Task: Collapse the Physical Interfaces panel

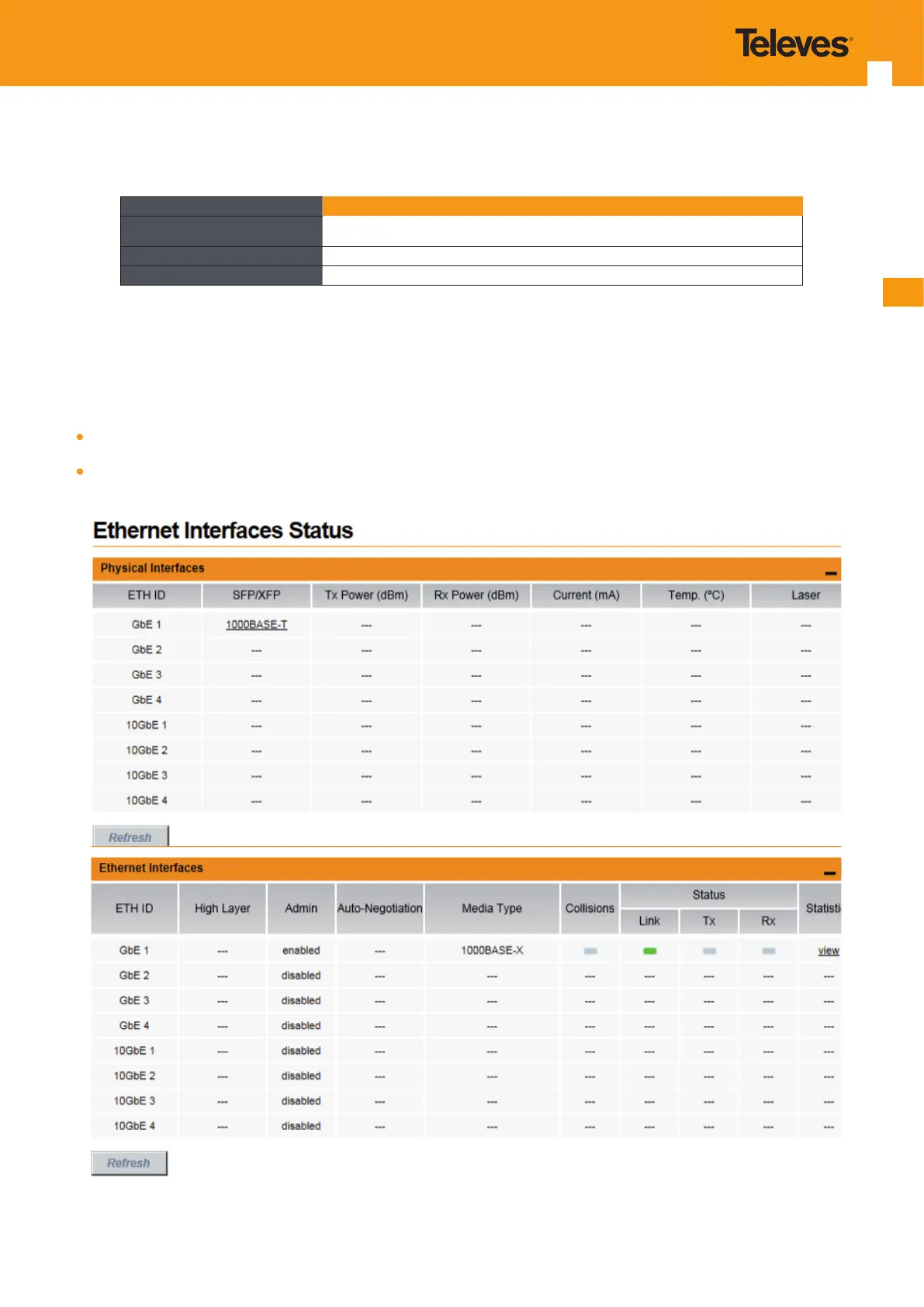Action: pos(831,573)
